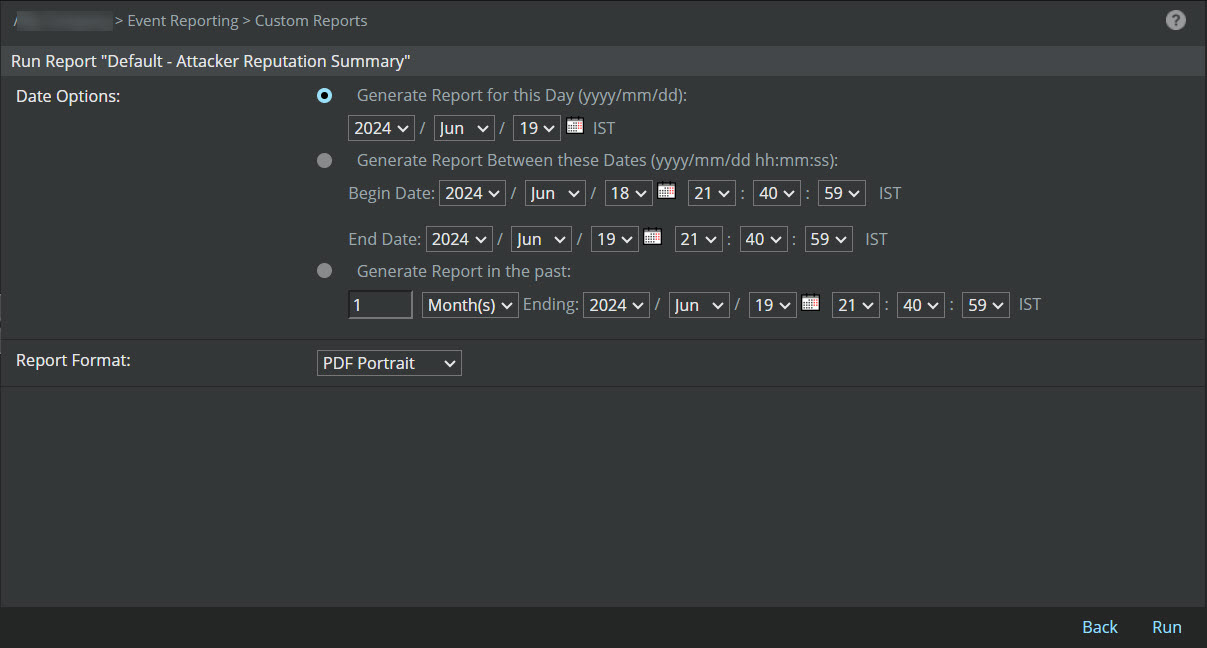Open month dropdown for this Day
The width and height of the screenshot is (1207, 648).
coord(465,128)
